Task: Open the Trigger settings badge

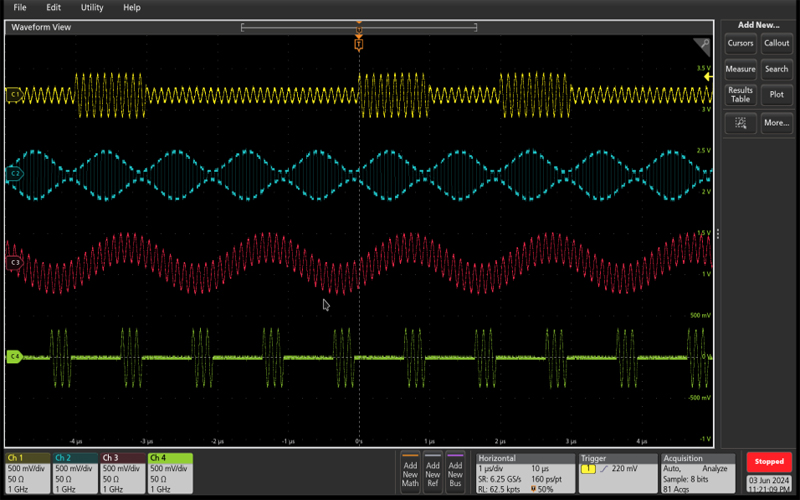Action: point(617,471)
